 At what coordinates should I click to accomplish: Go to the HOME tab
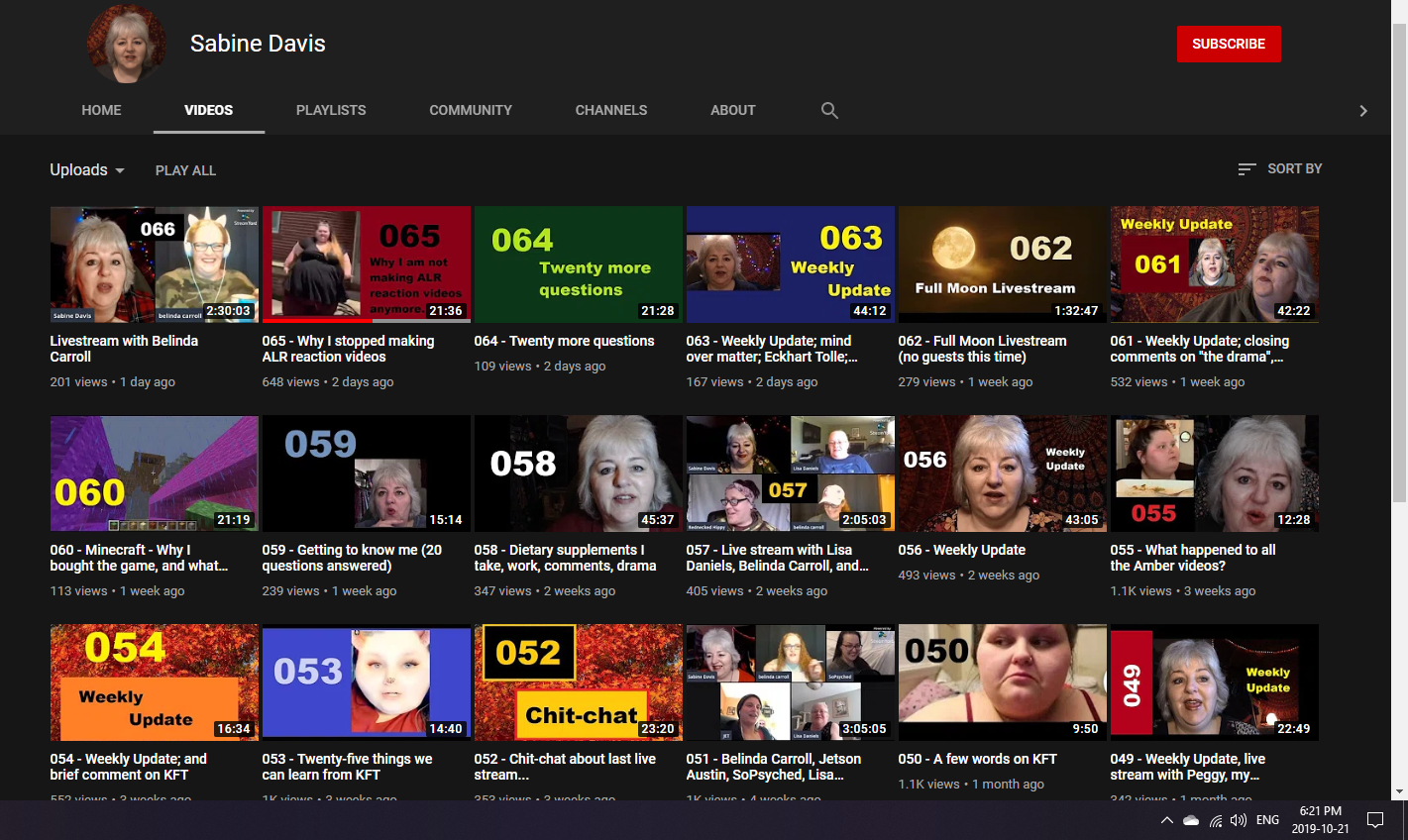[101, 110]
